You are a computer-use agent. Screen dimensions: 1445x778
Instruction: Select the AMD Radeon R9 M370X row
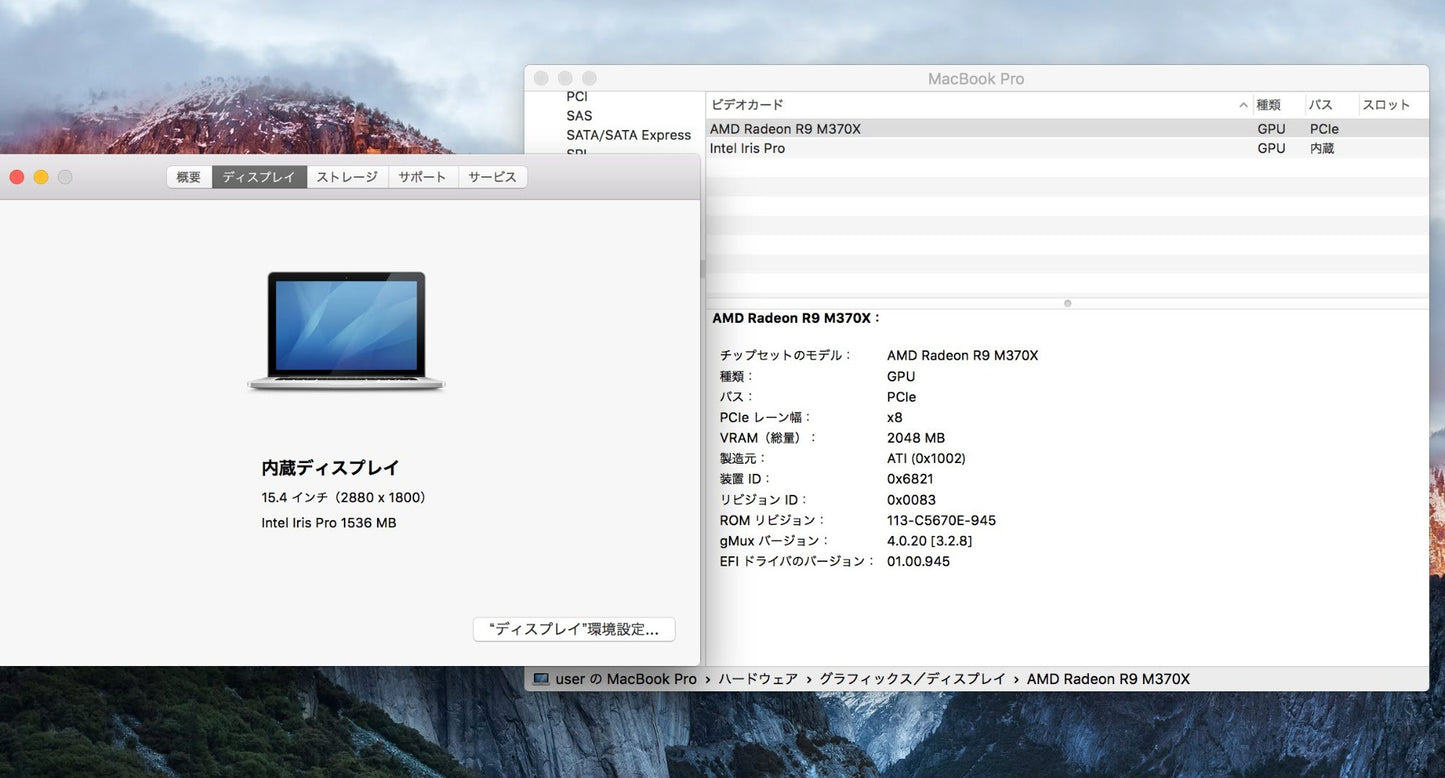click(1067, 129)
